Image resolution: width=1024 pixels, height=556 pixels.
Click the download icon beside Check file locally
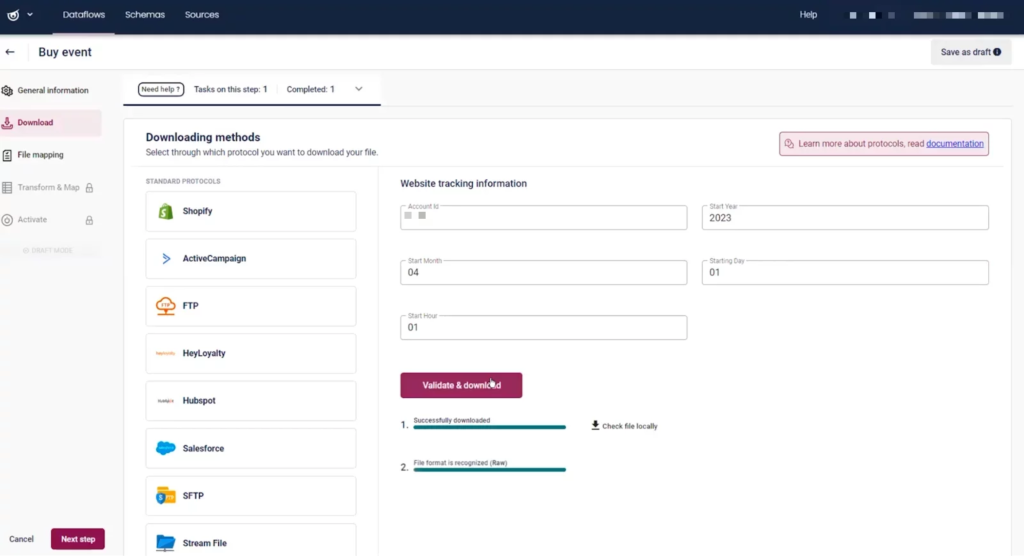coord(595,425)
